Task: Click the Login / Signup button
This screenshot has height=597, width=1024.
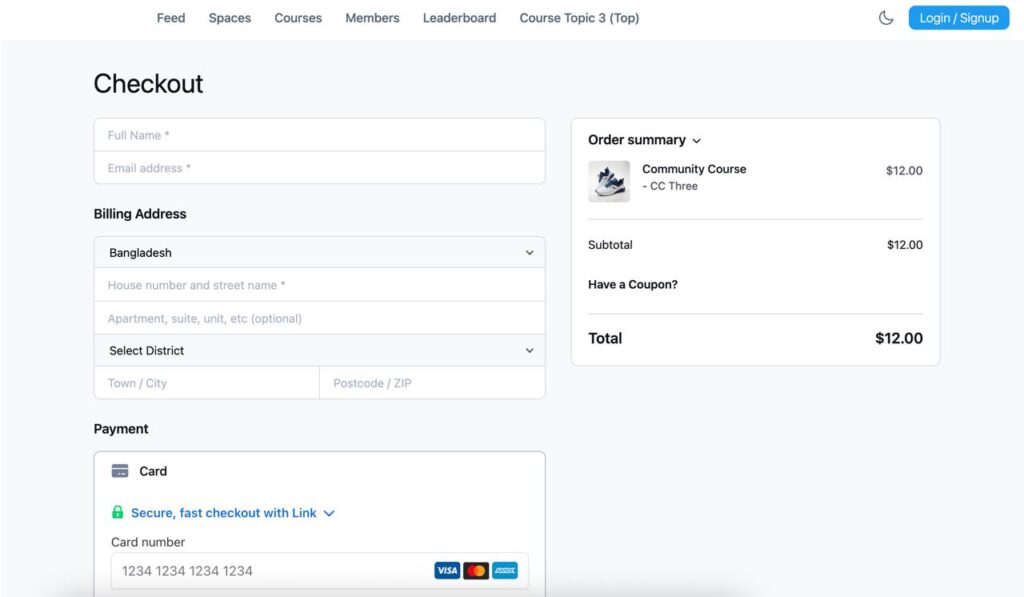Action: click(958, 17)
